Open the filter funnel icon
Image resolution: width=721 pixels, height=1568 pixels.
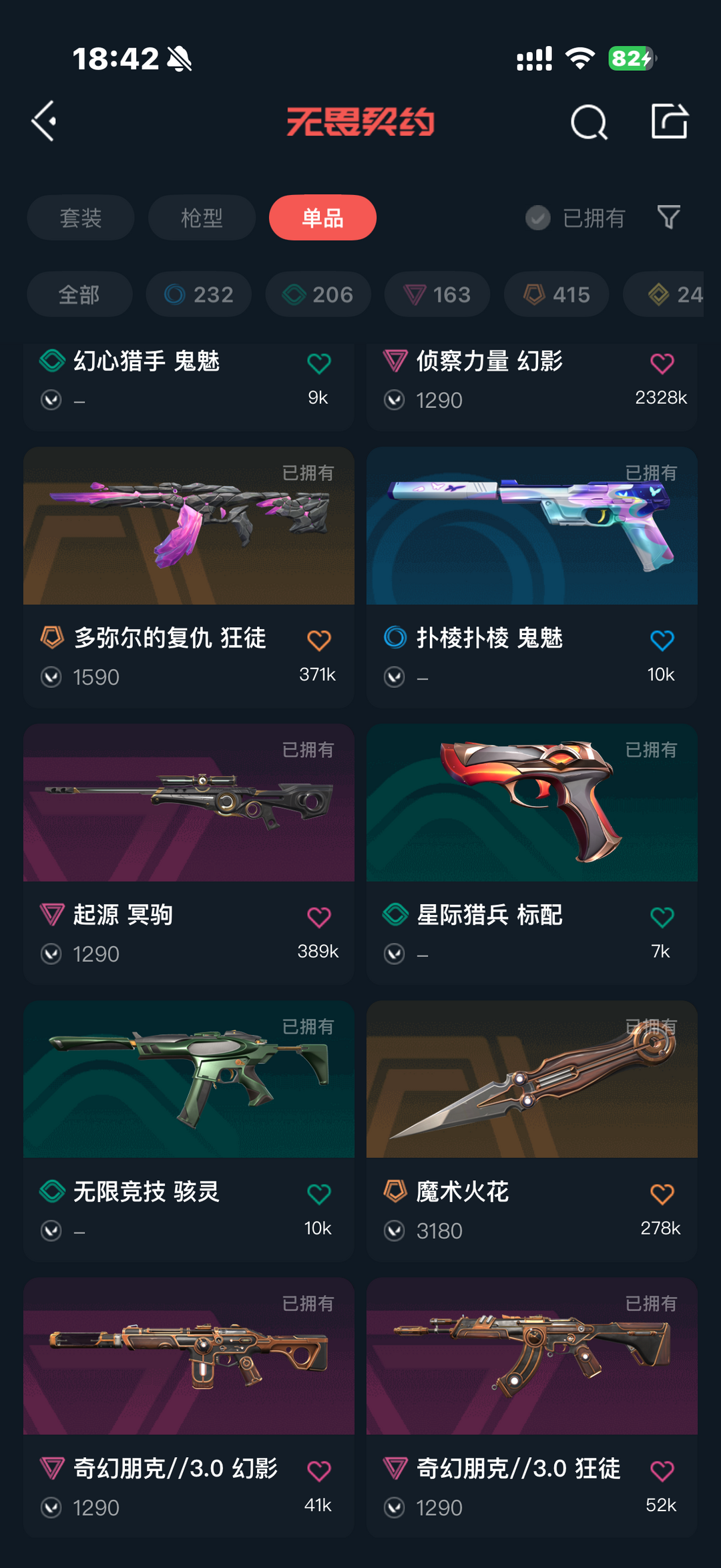[x=669, y=217]
